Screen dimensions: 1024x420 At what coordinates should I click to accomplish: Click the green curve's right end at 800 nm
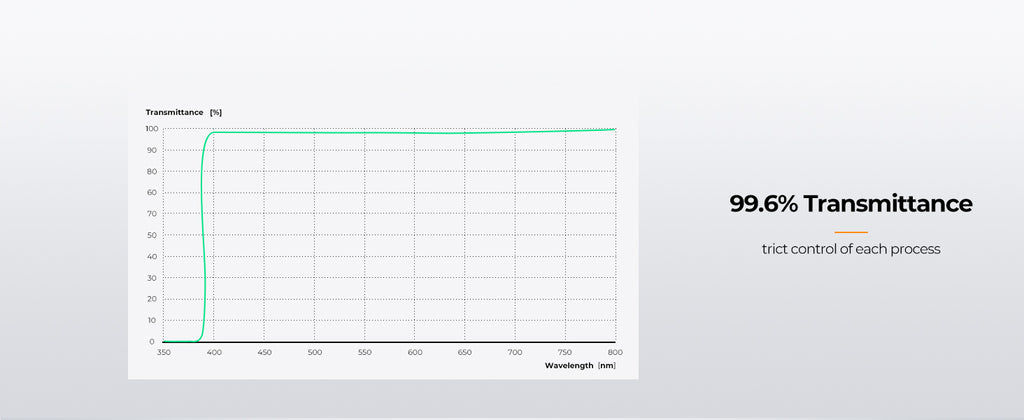614,129
